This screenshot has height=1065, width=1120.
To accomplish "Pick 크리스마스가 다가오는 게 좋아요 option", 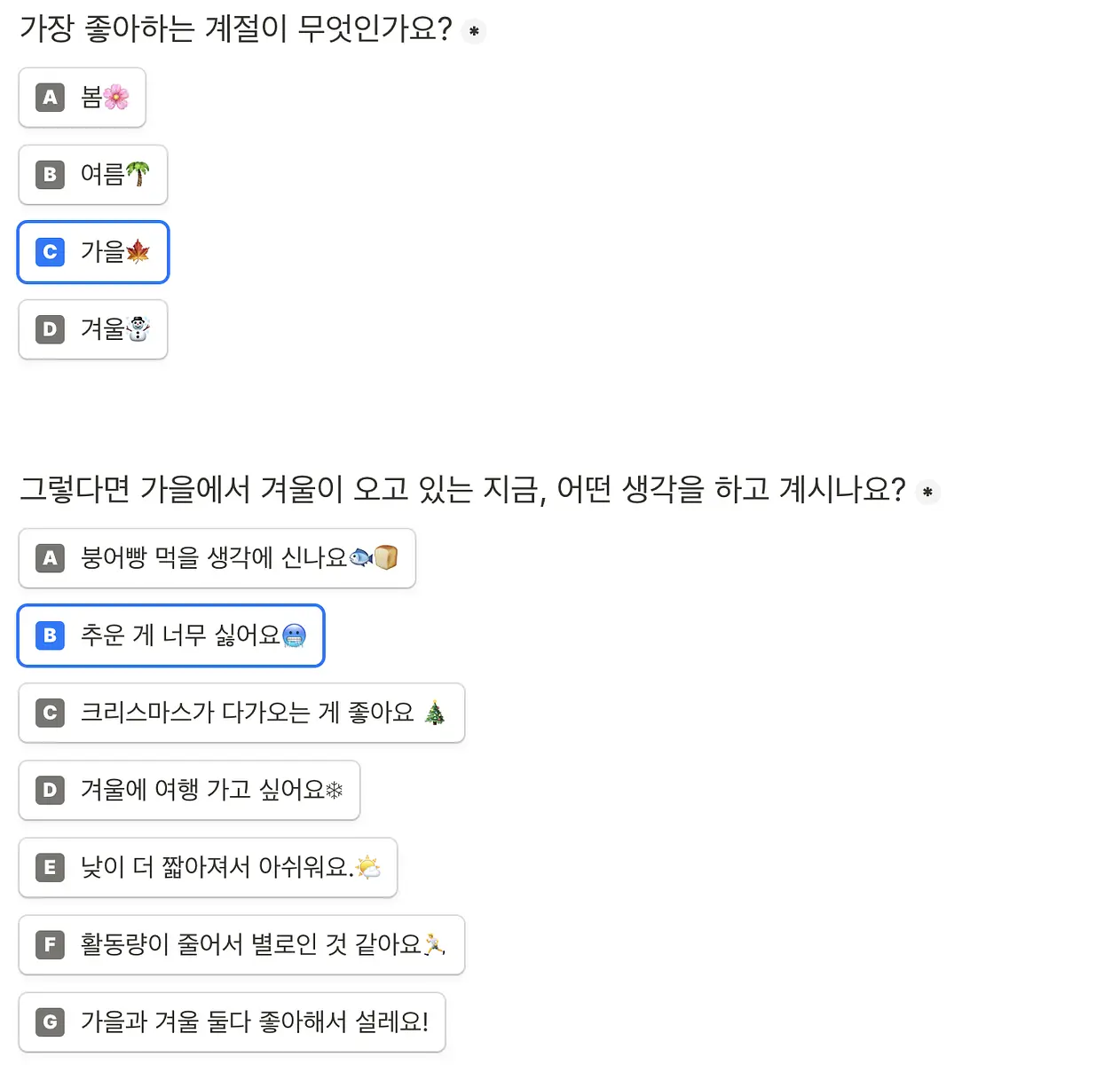I will [241, 713].
